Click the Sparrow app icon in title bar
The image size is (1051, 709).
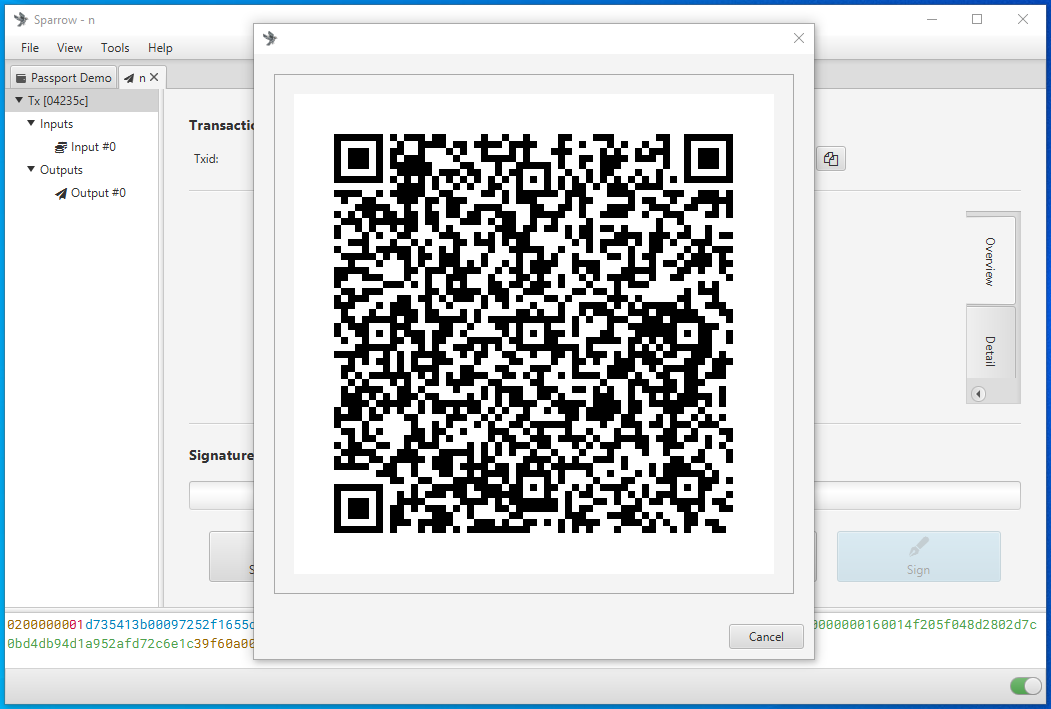(x=21, y=19)
